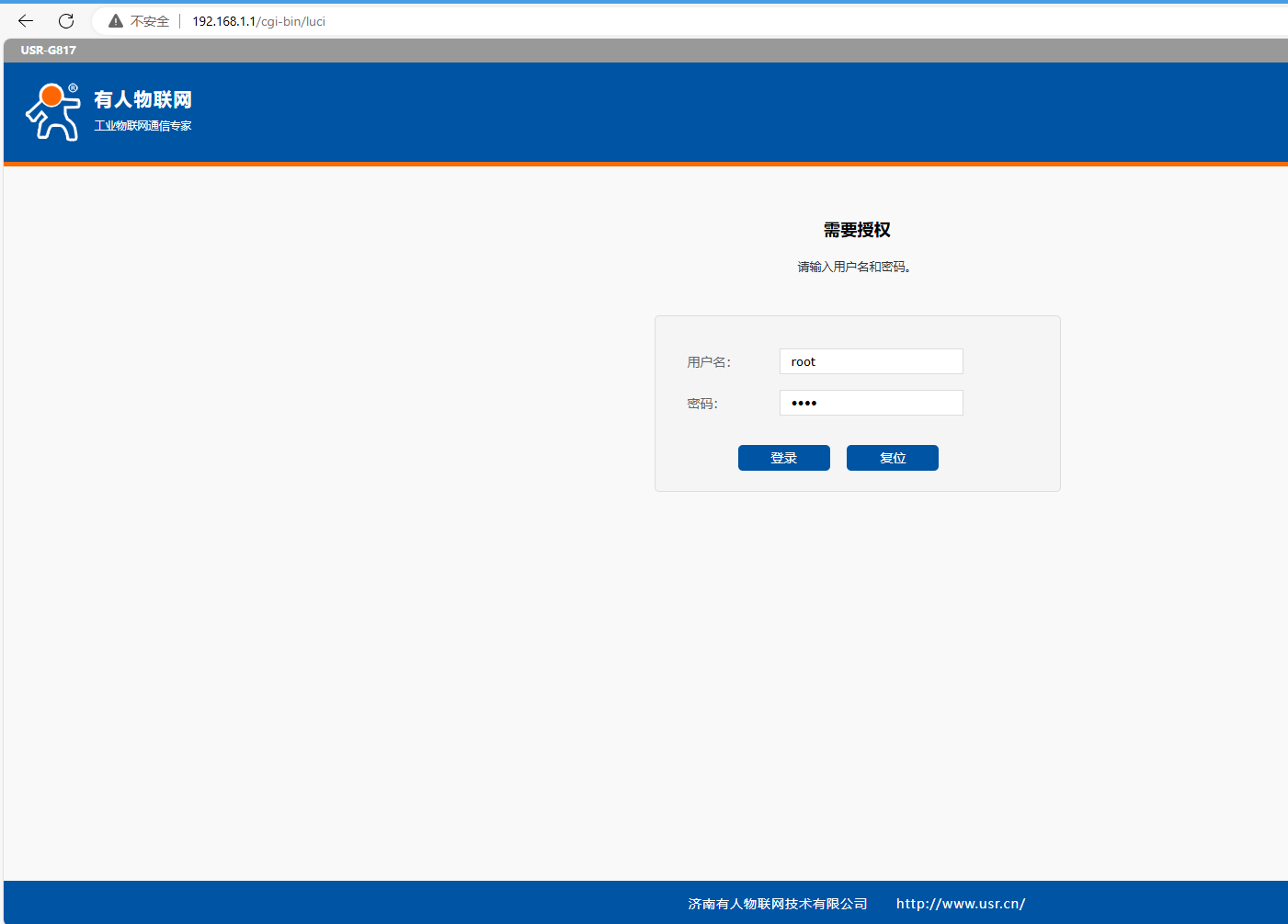Focus the password input field
Screen dimensions: 1288x924
coord(871,403)
